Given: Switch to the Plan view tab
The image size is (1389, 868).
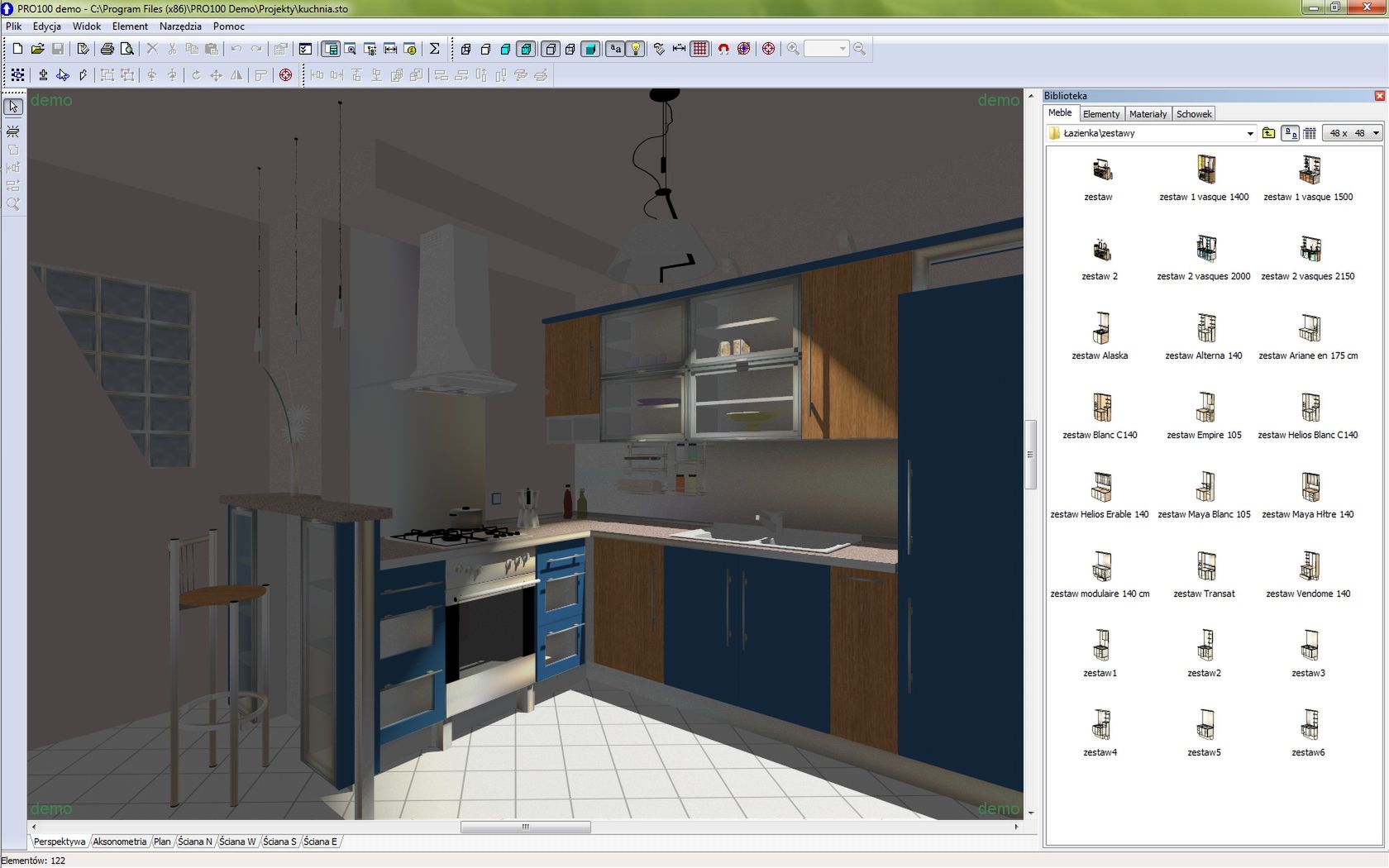Looking at the screenshot, I should (162, 842).
